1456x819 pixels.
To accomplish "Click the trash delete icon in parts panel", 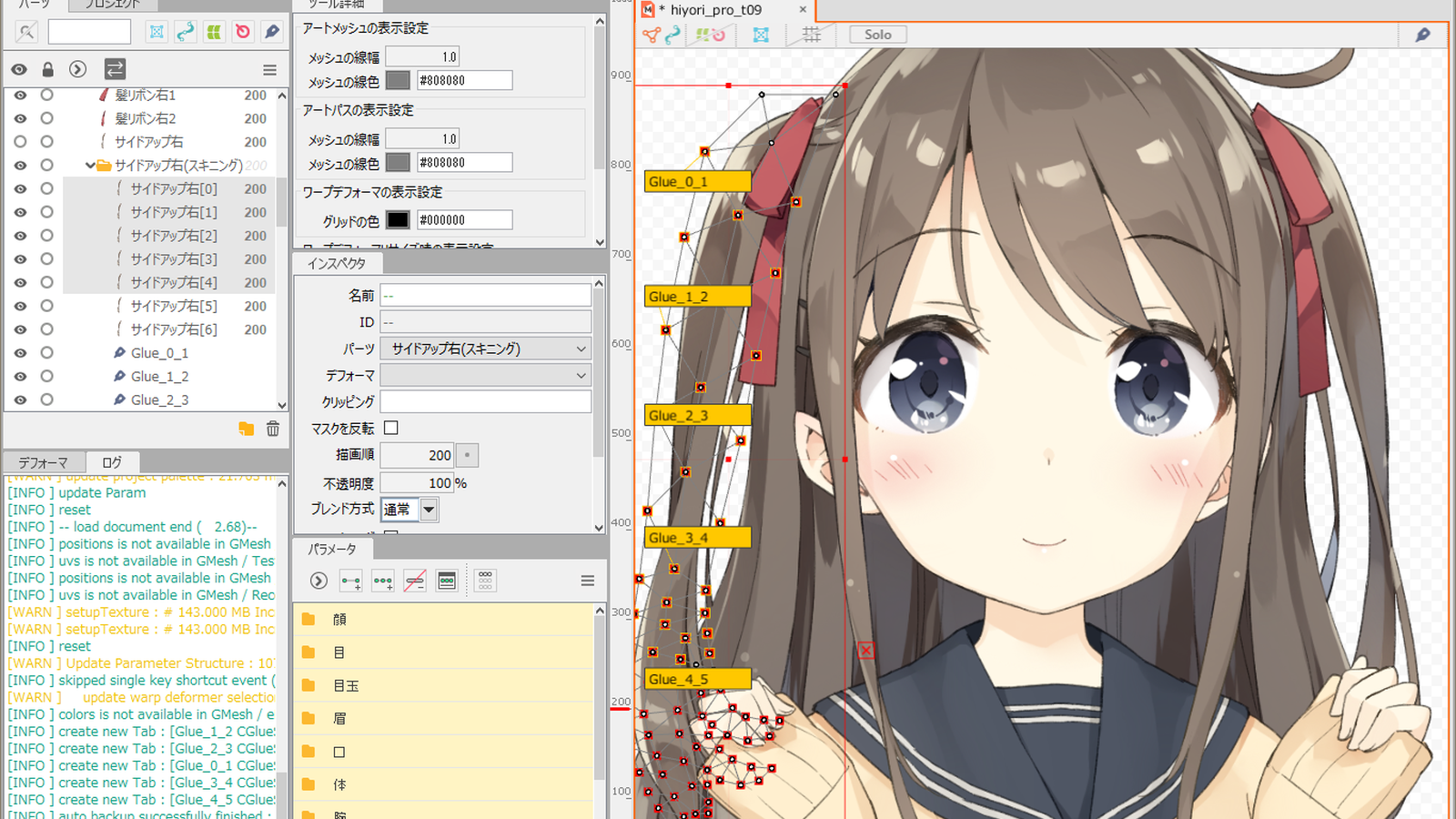I will (x=273, y=429).
